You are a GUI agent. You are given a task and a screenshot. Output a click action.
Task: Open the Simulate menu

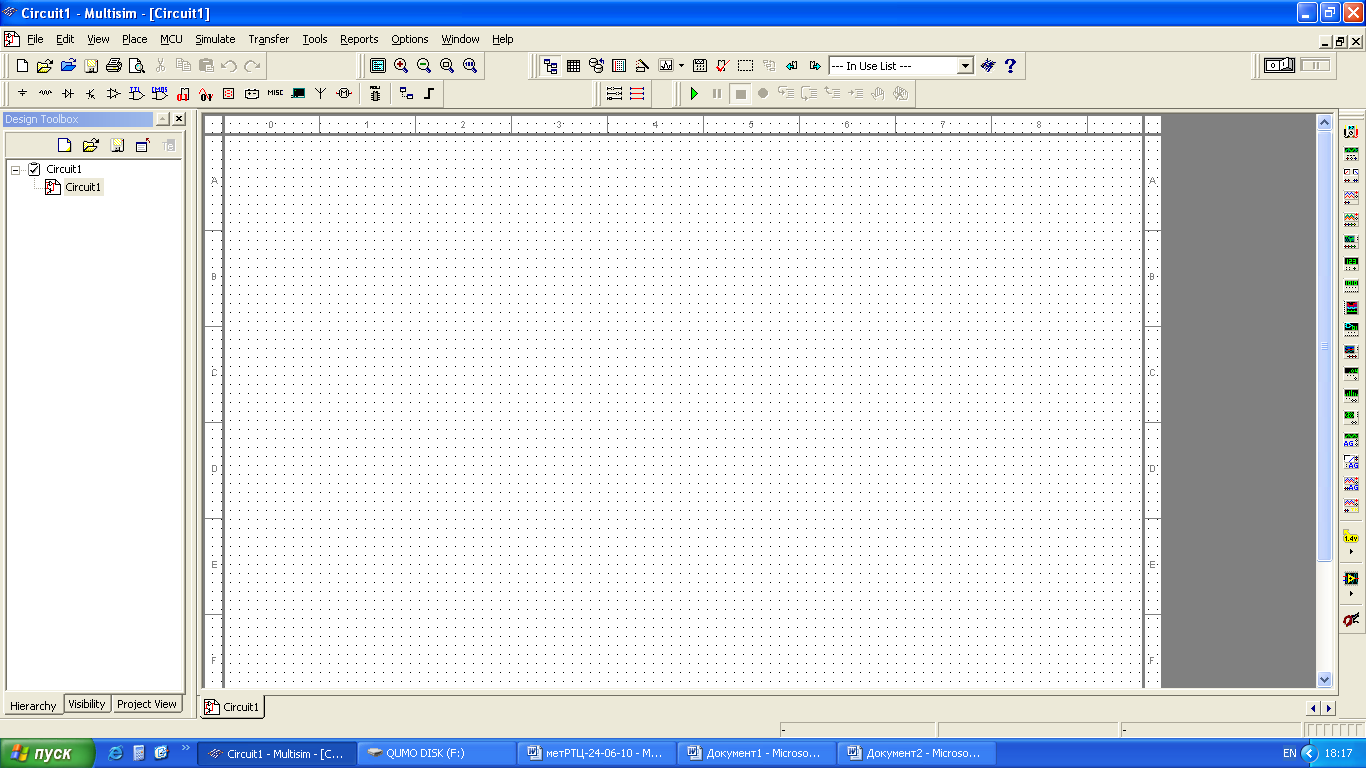tap(215, 39)
